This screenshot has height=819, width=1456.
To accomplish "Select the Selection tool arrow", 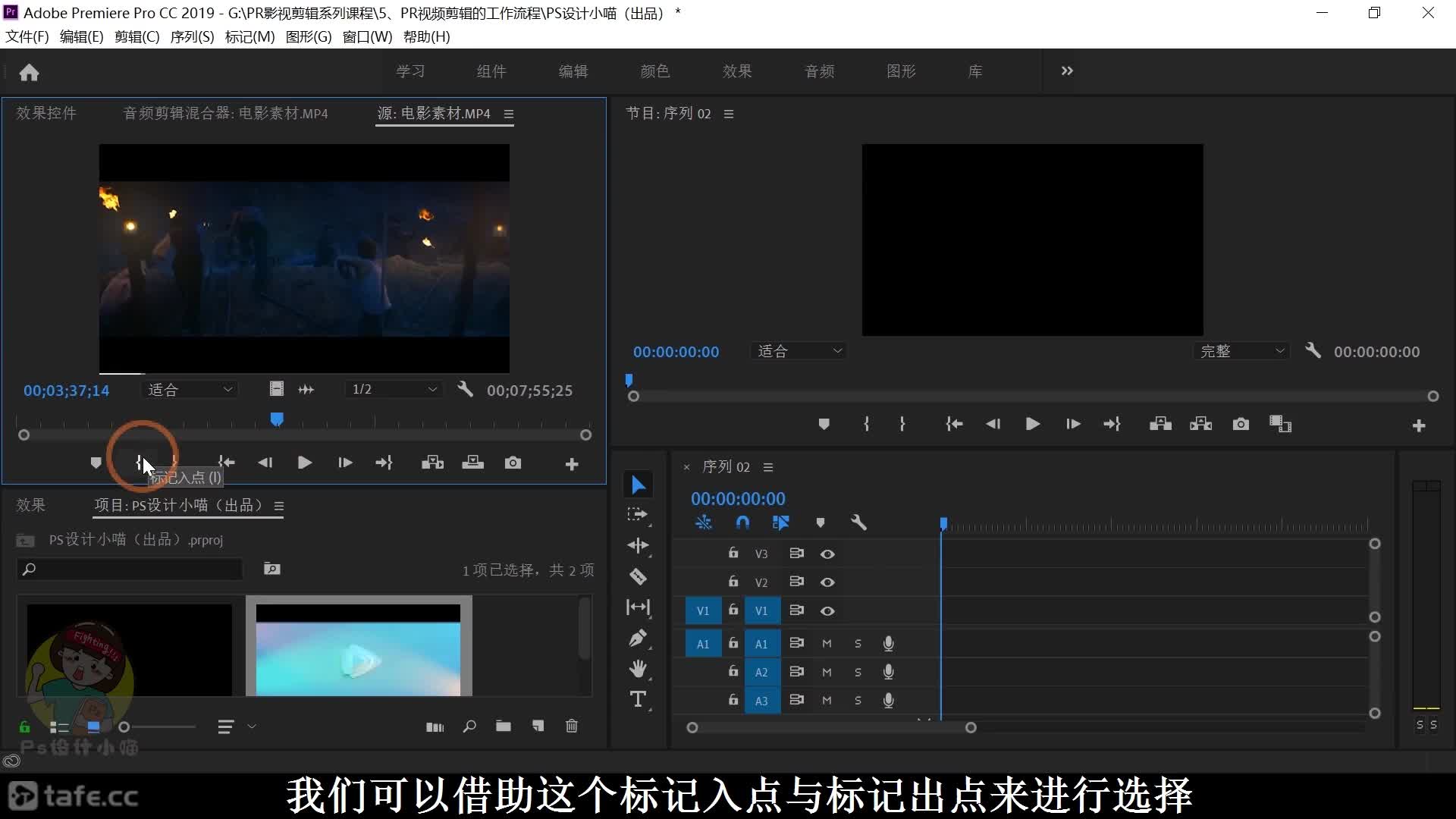I will click(x=639, y=485).
